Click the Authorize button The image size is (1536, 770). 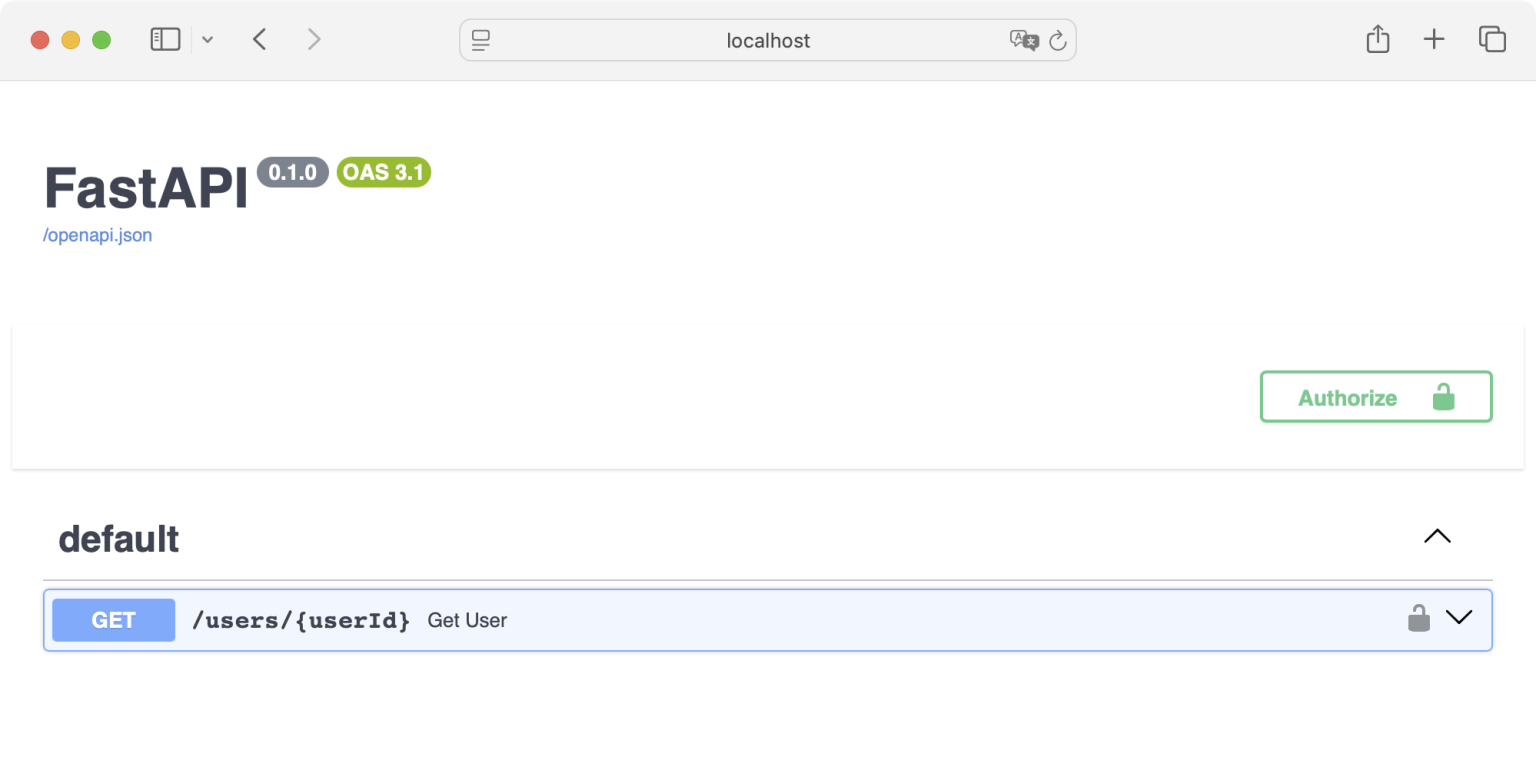click(x=1375, y=397)
